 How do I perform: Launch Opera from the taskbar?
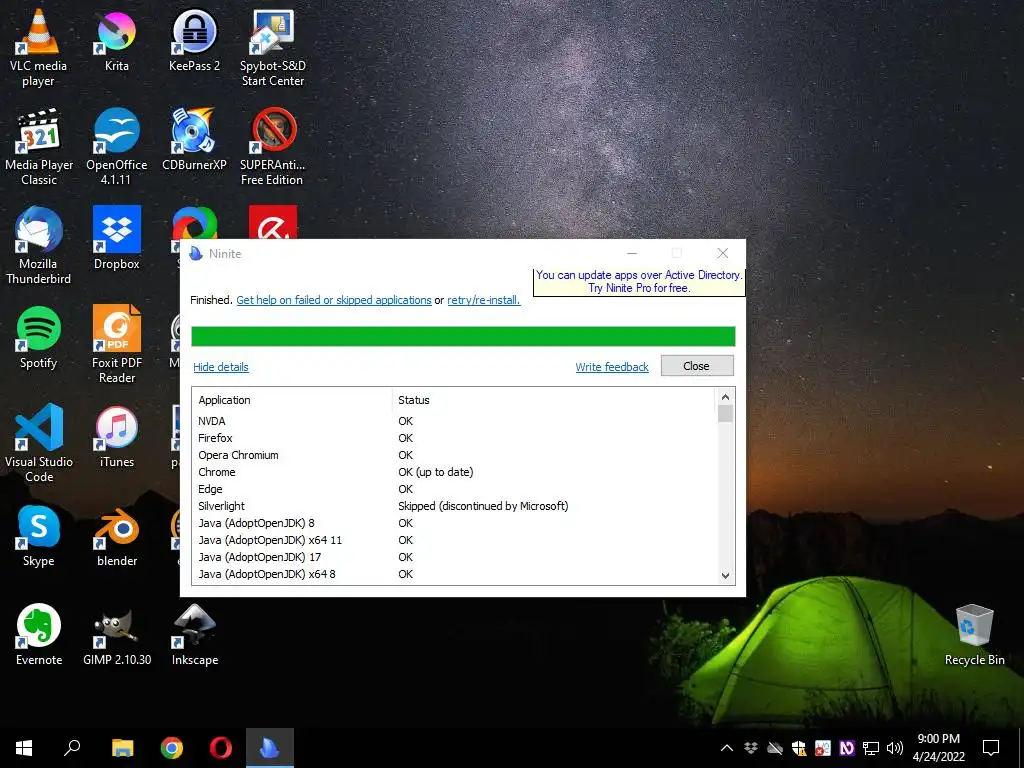pos(221,748)
